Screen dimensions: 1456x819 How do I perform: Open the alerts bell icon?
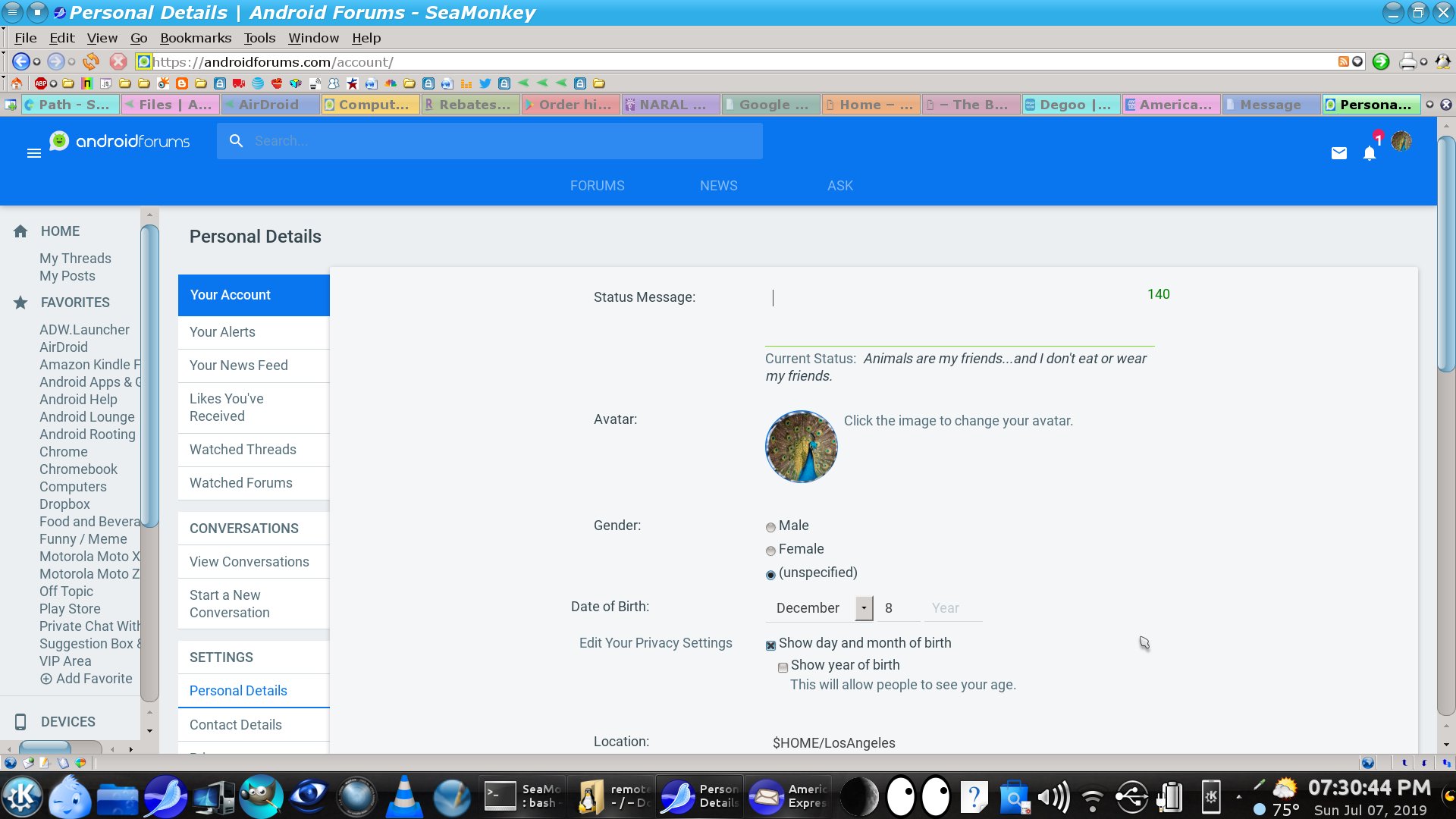pos(1370,154)
